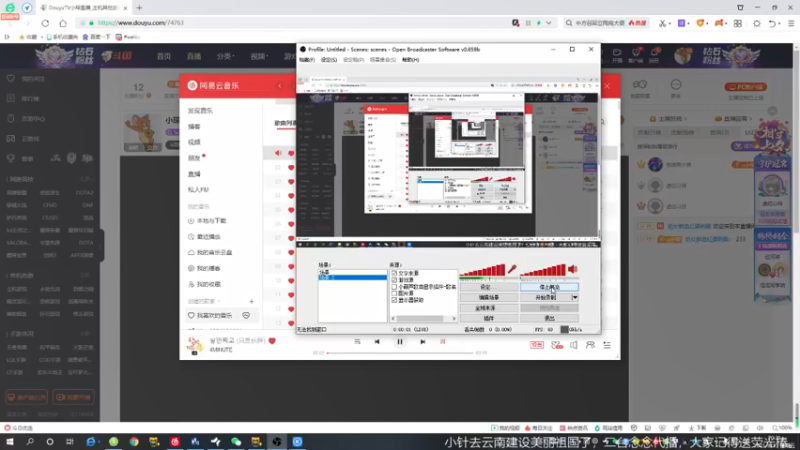Open the sound effects icon in NetEase player
The image size is (800, 450).
tap(557, 345)
